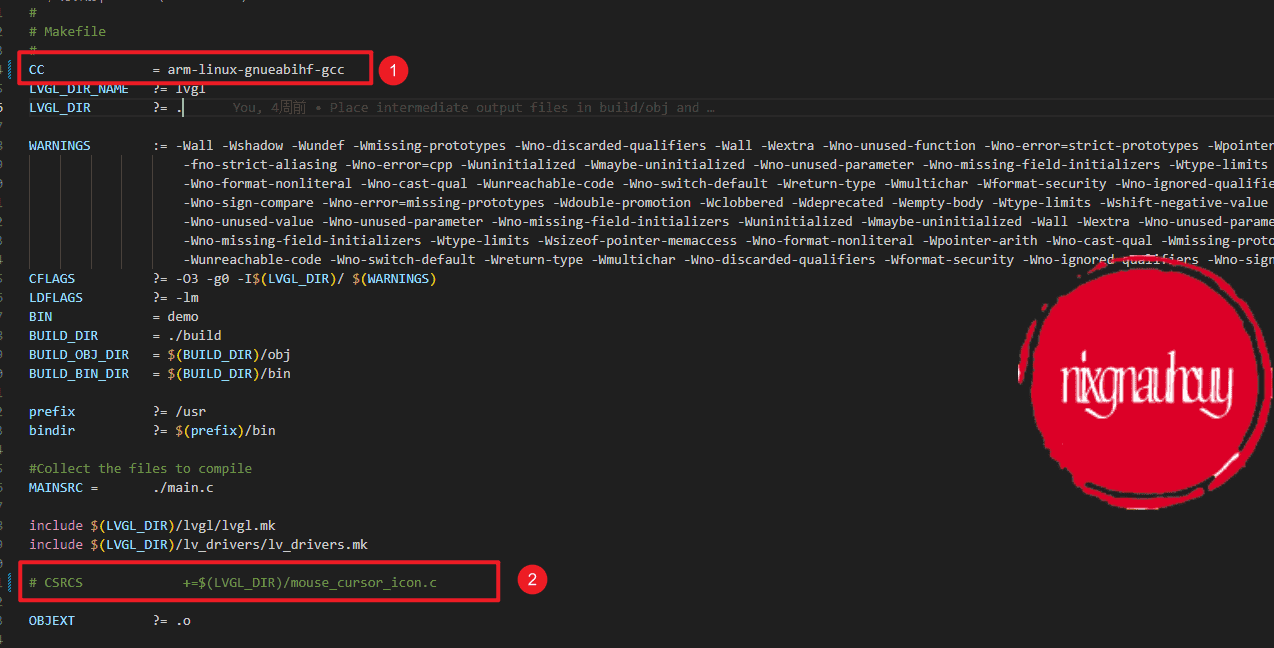This screenshot has width=1274, height=648.
Task: Click the -fno-strict-aliasing flag
Action: (260, 164)
